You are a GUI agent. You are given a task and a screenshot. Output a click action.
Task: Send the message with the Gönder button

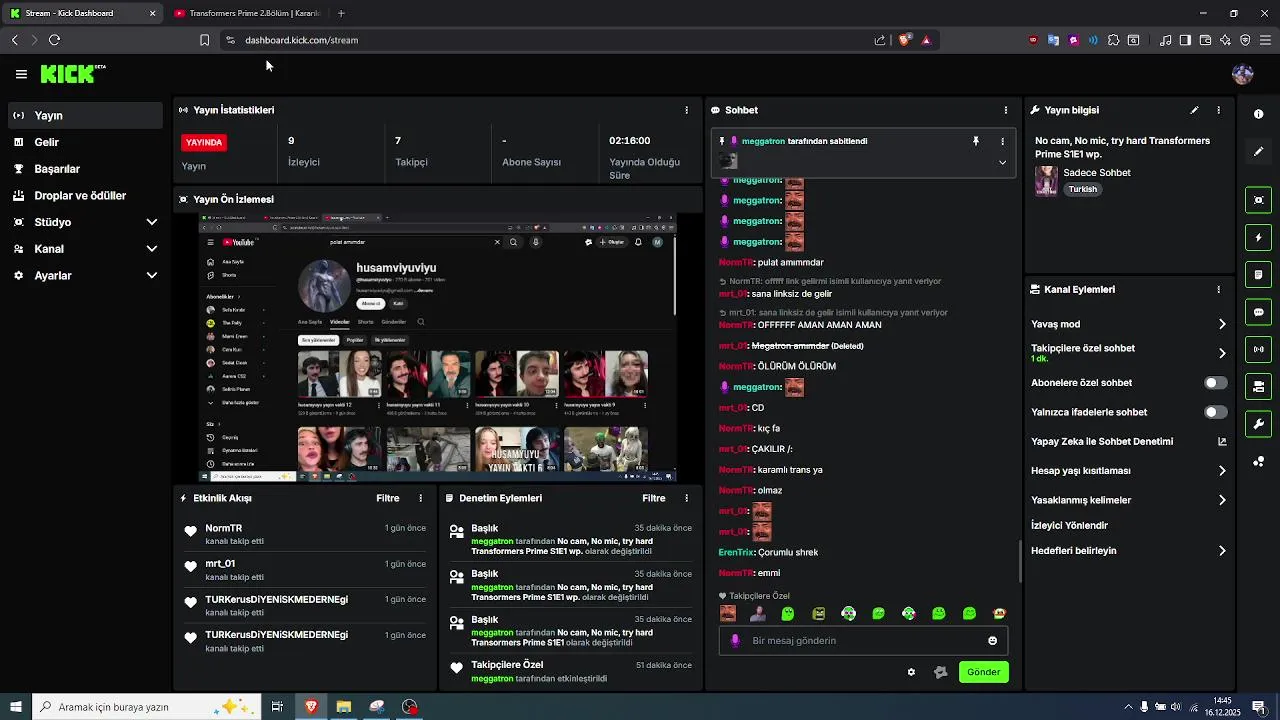tap(983, 672)
